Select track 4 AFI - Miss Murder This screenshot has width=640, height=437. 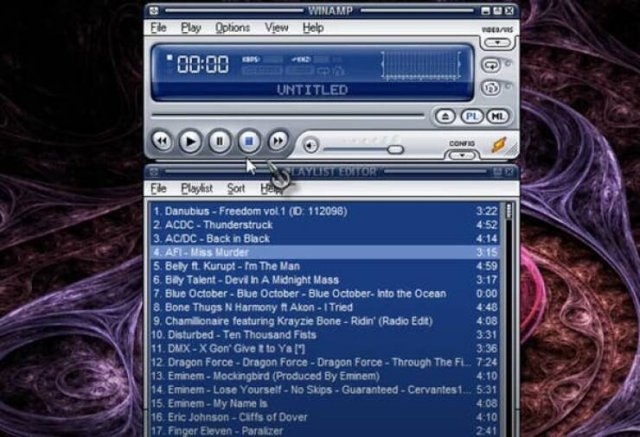[x=325, y=253]
